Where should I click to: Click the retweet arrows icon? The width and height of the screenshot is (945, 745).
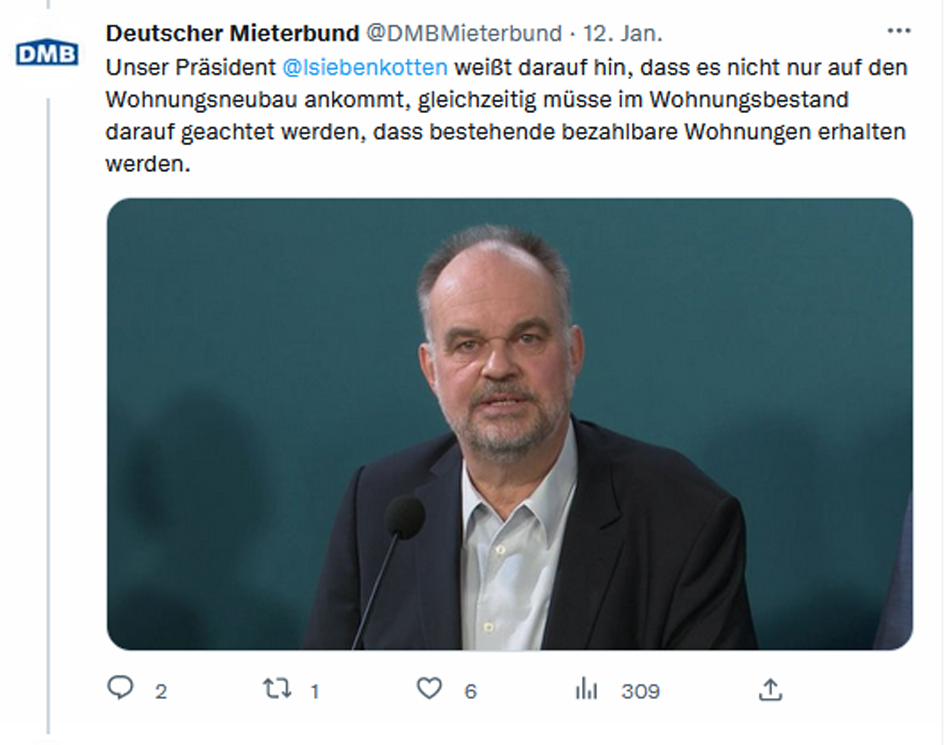tap(276, 689)
